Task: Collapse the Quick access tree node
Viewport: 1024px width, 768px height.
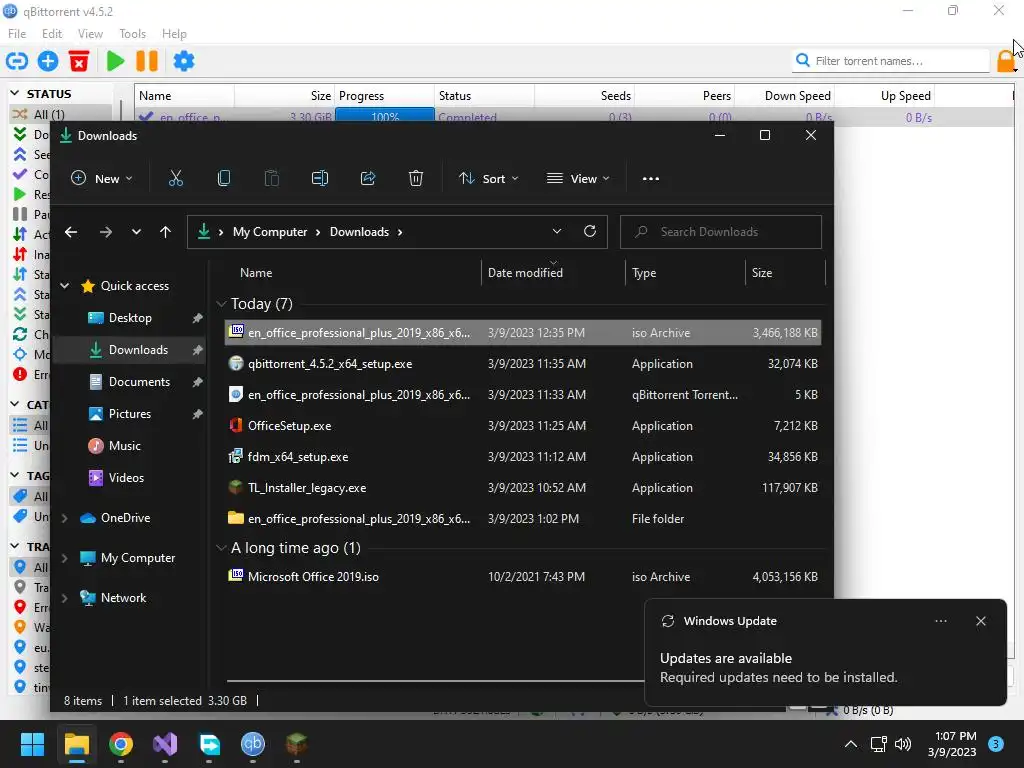Action: tap(65, 286)
